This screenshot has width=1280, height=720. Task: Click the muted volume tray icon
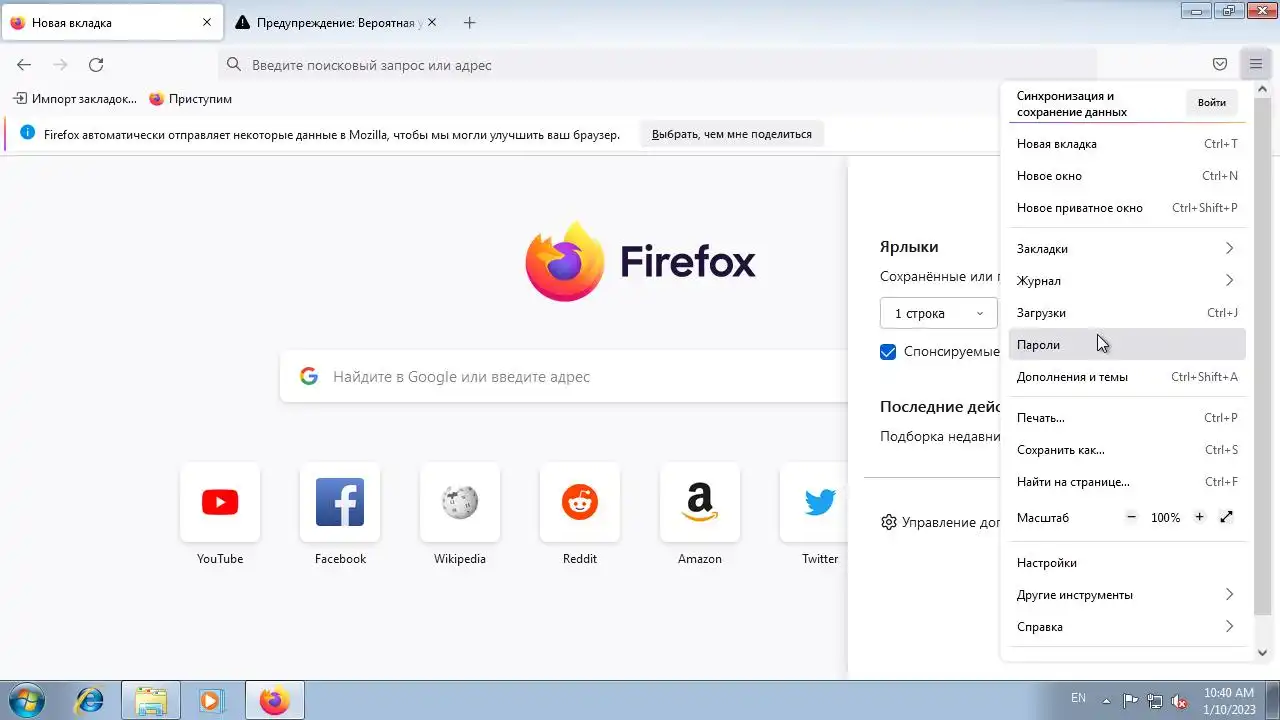coord(1180,701)
